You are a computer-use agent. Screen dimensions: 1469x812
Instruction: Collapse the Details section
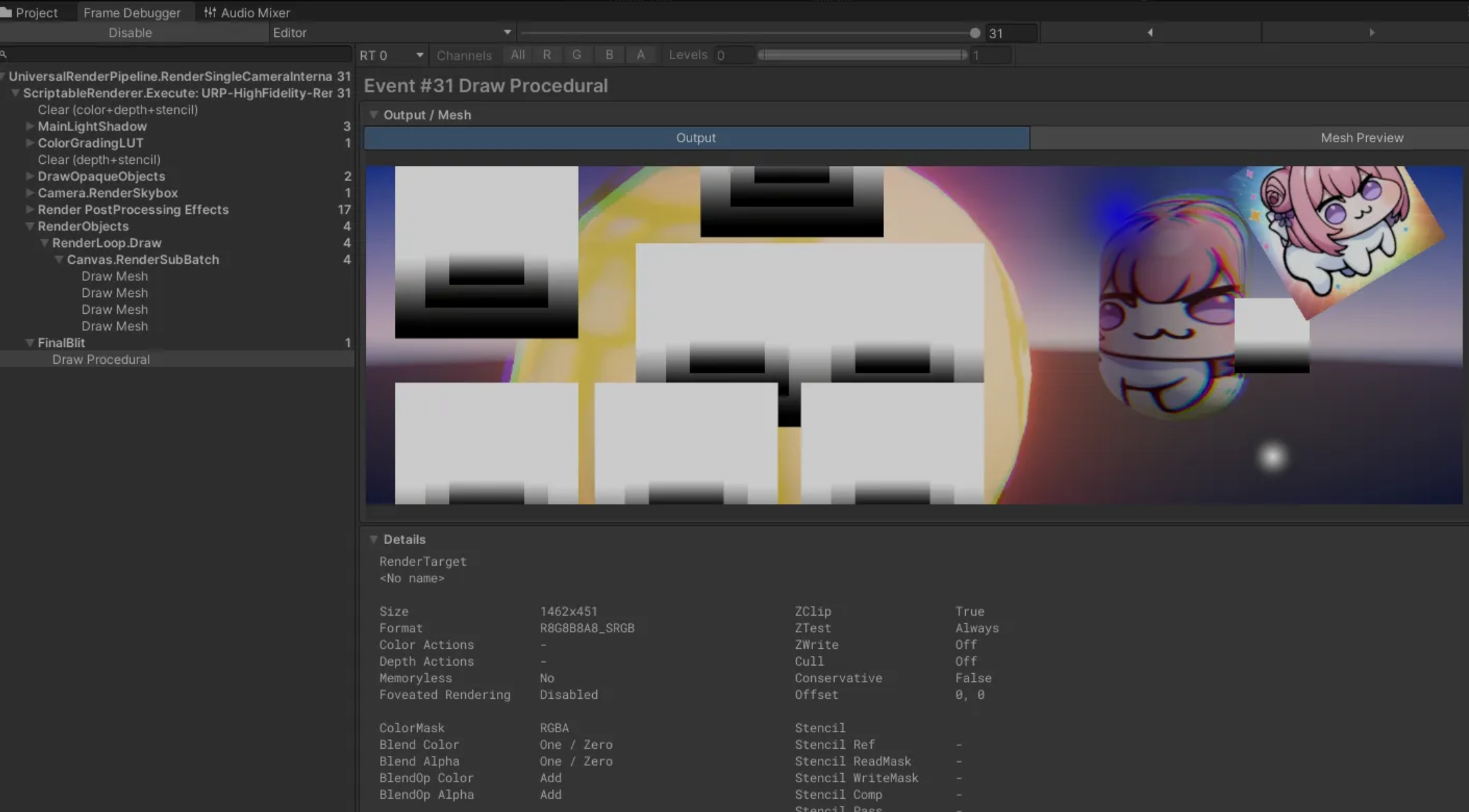373,539
